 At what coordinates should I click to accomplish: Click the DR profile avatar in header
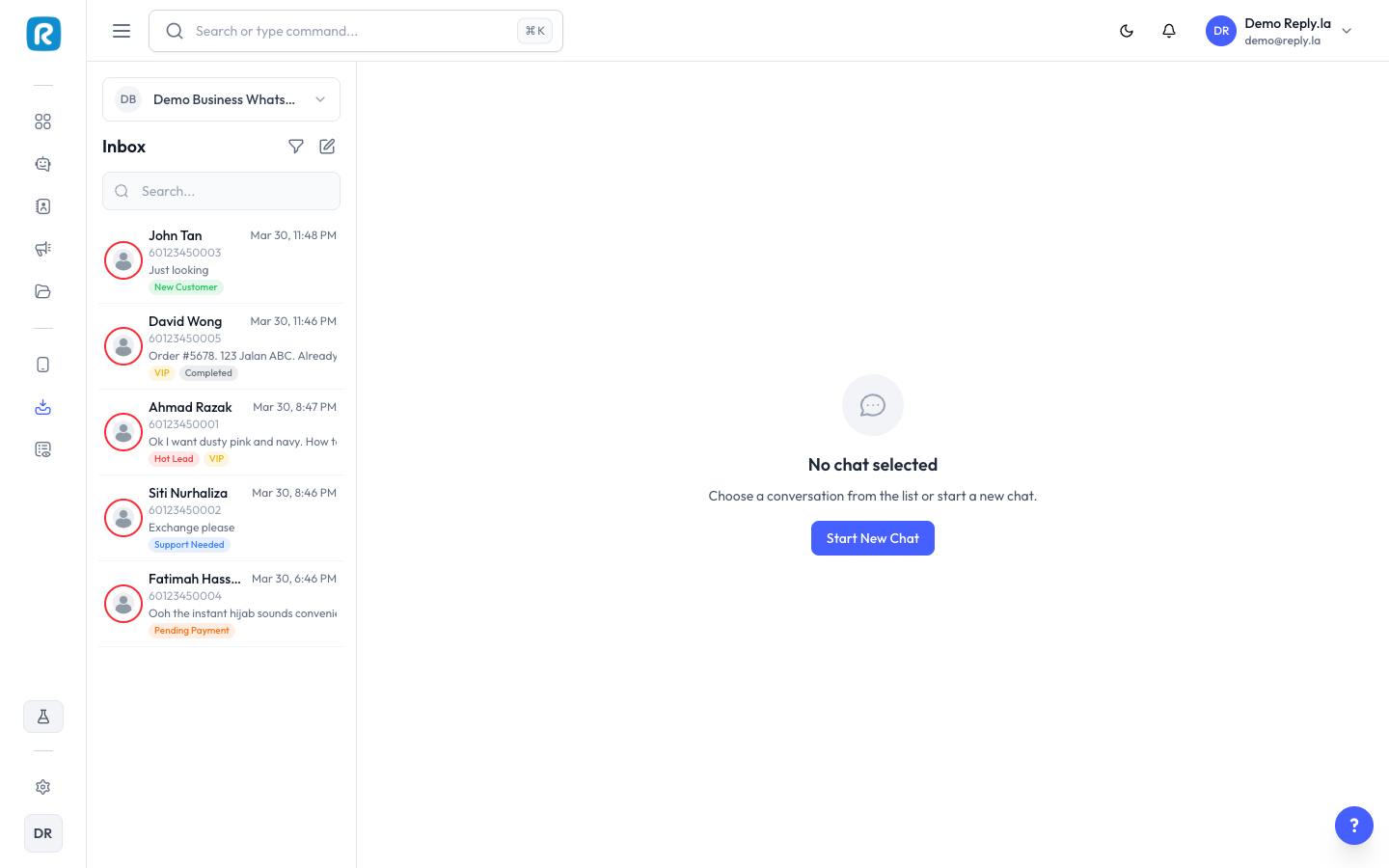[x=1221, y=31]
